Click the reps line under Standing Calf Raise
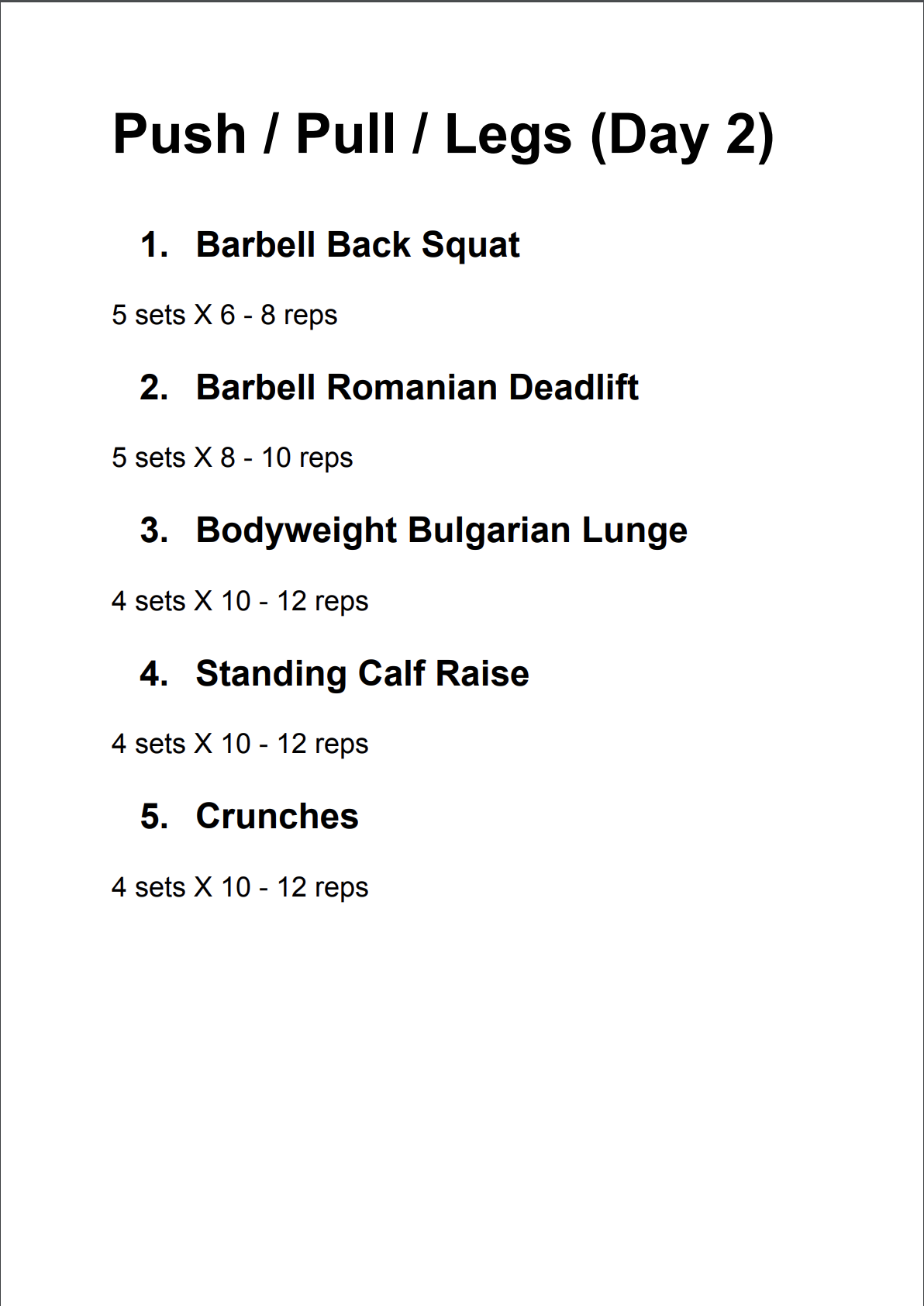 (x=240, y=745)
